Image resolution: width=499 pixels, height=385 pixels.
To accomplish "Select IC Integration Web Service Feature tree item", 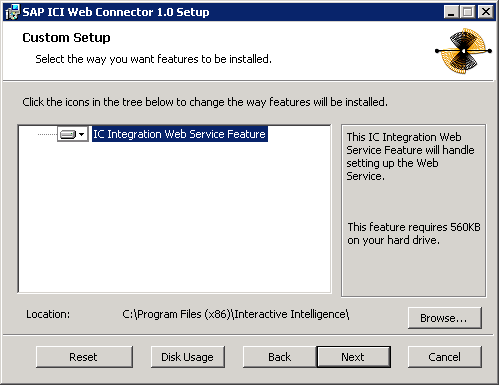I will click(180, 134).
